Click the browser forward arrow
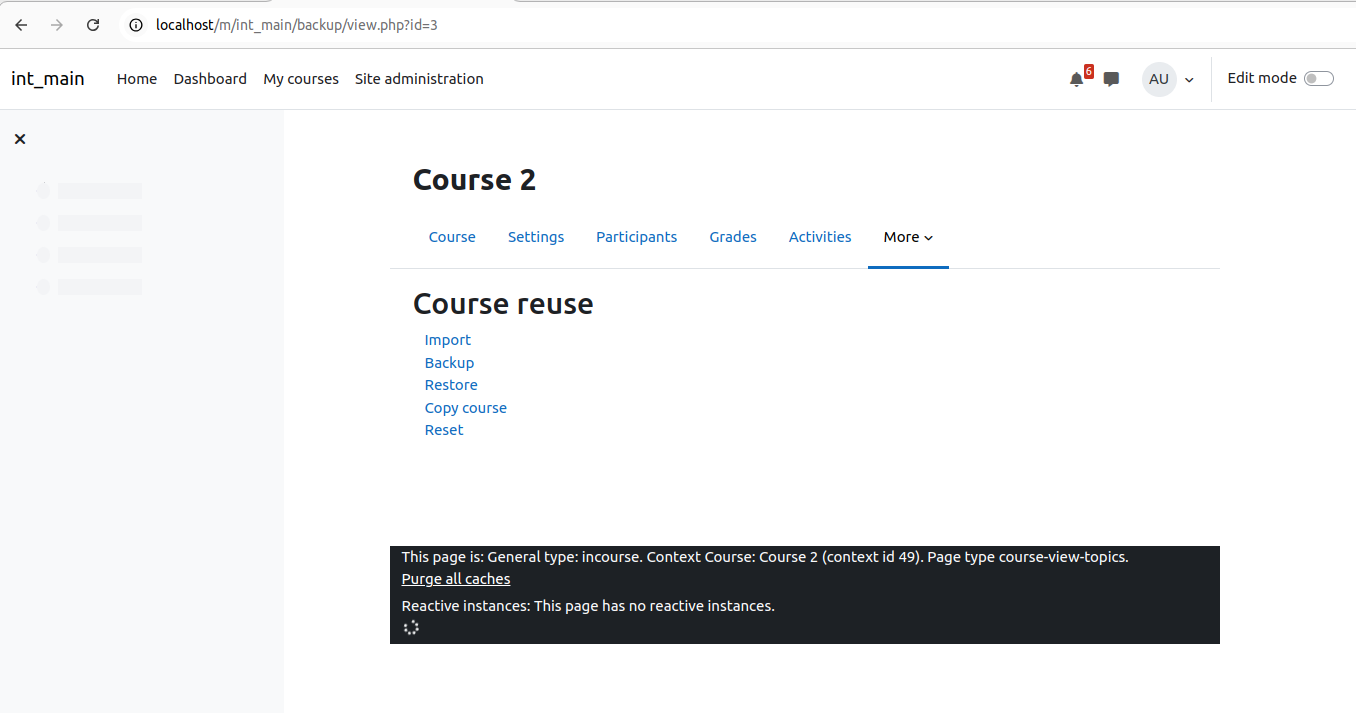The image size is (1356, 713). coord(57,25)
